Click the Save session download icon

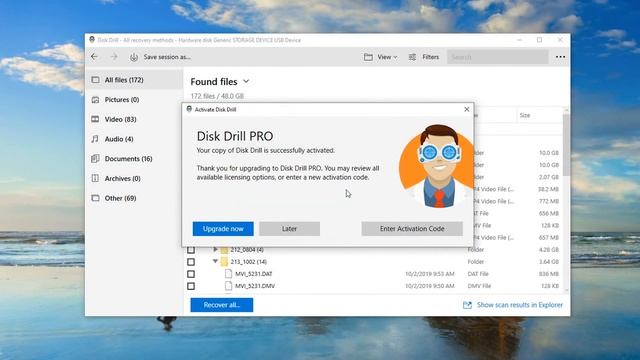[x=134, y=57]
